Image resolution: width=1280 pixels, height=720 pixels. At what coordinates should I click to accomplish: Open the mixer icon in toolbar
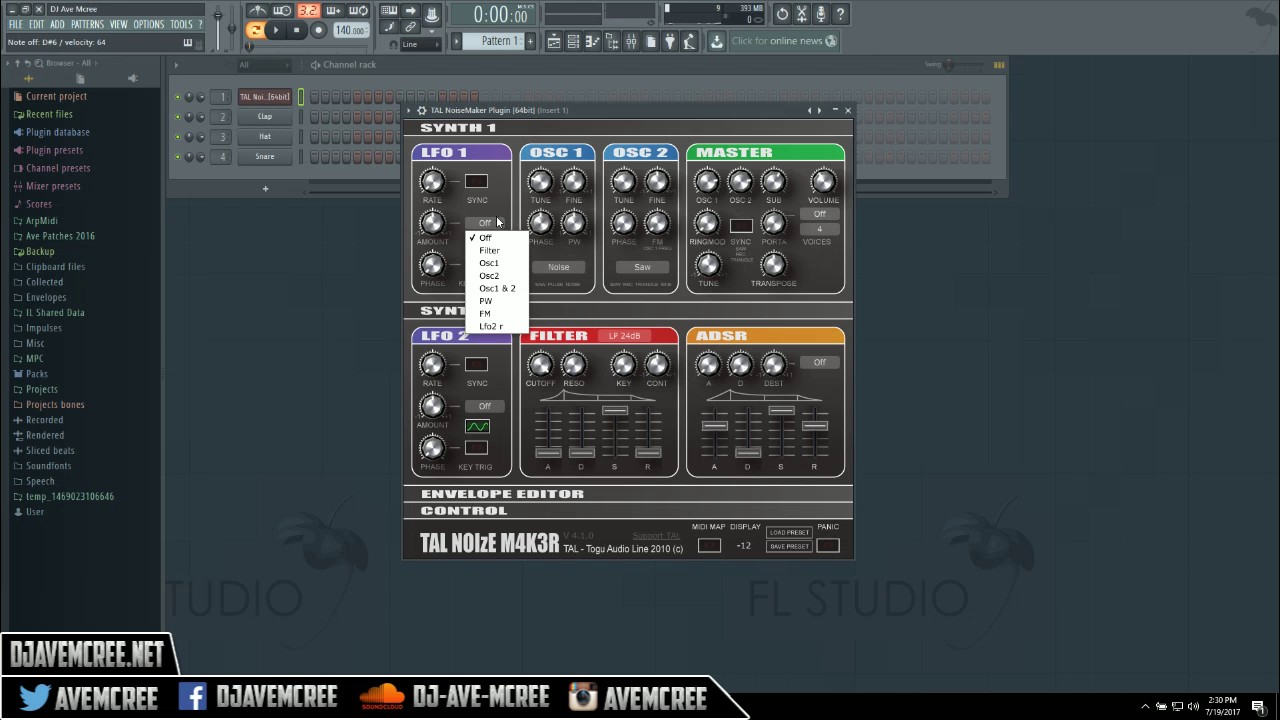(x=631, y=41)
